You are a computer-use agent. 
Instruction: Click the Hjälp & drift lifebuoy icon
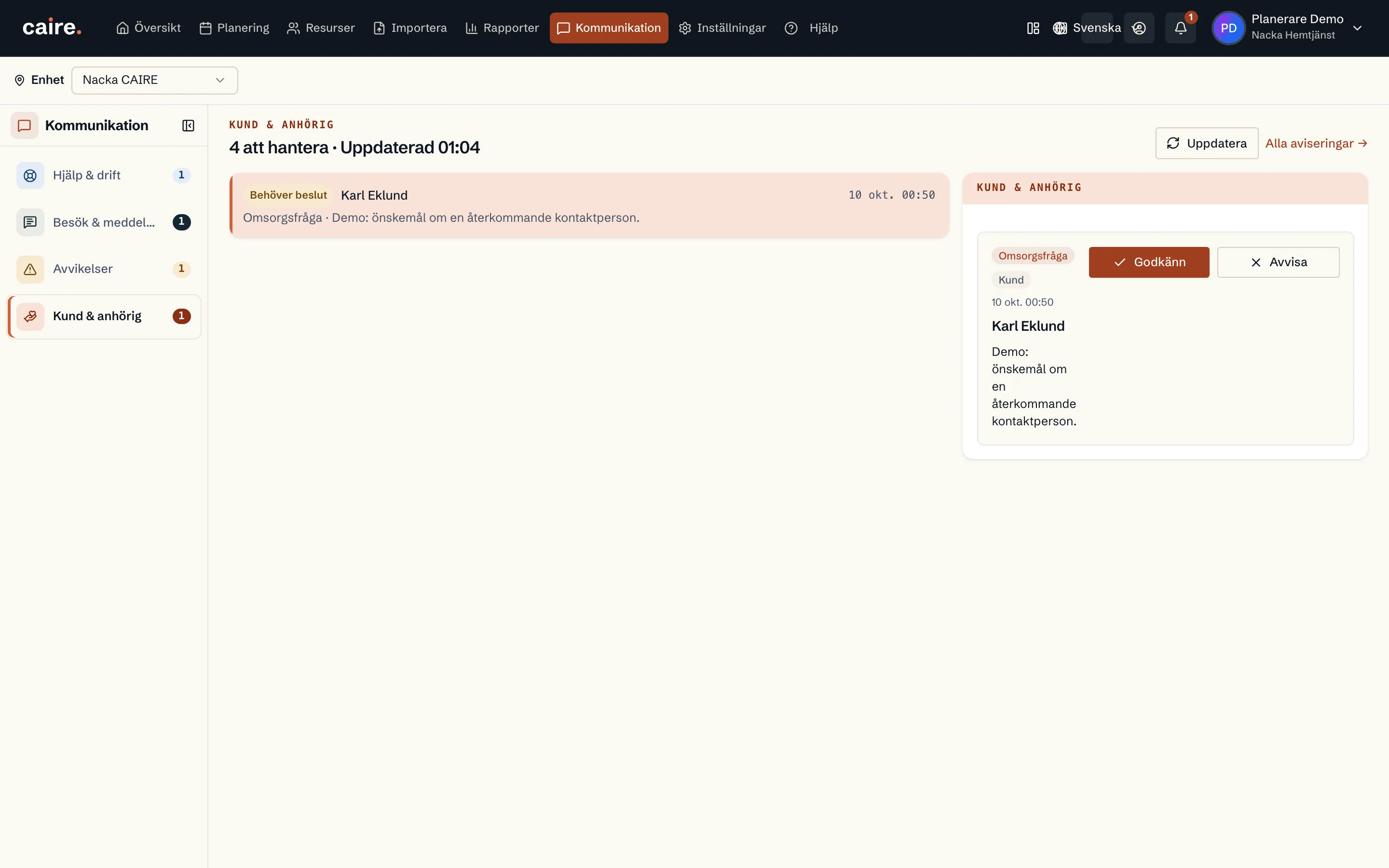click(30, 175)
